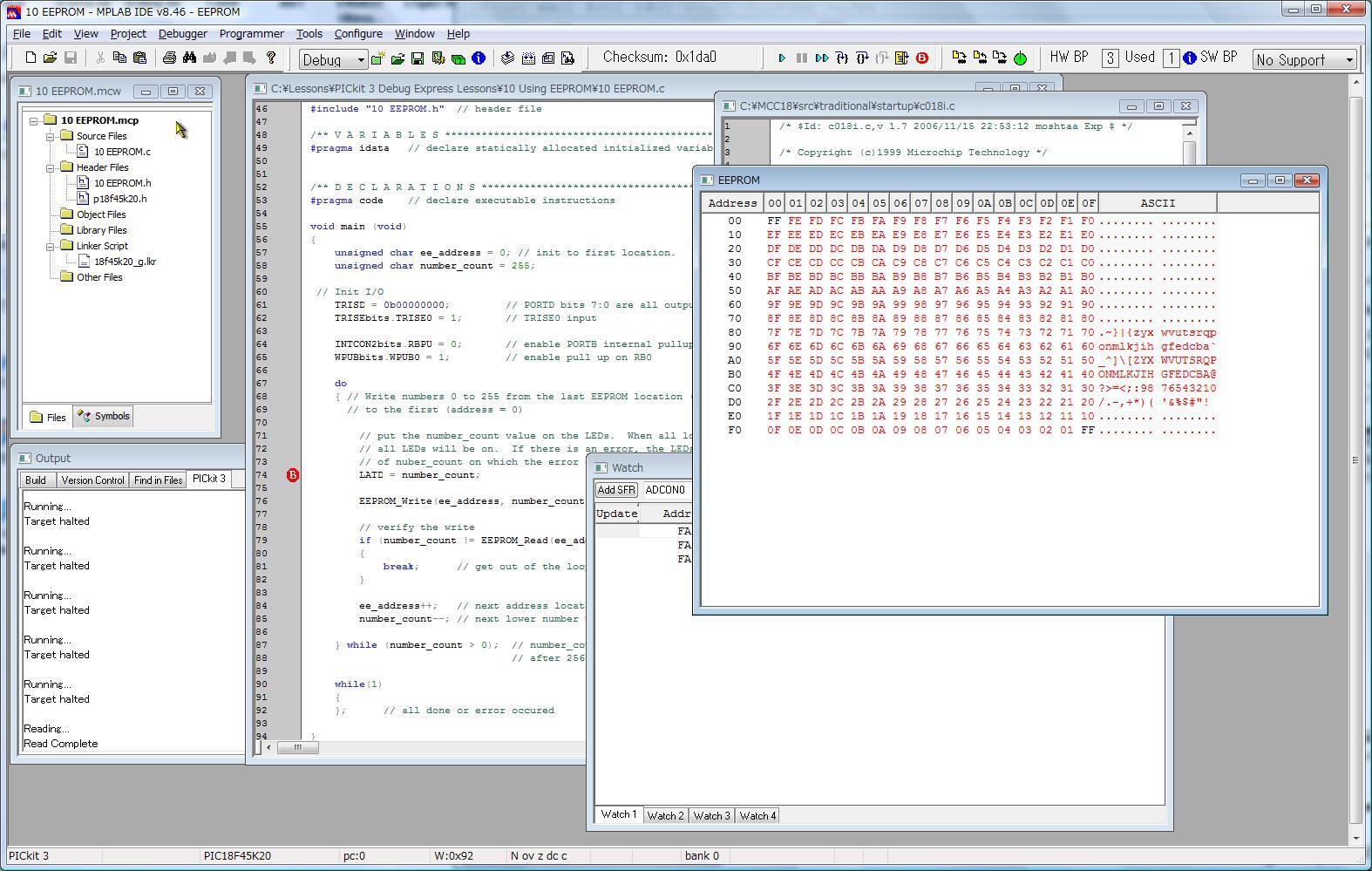
Task: Open the No Support dropdown
Action: pyautogui.click(x=1349, y=60)
